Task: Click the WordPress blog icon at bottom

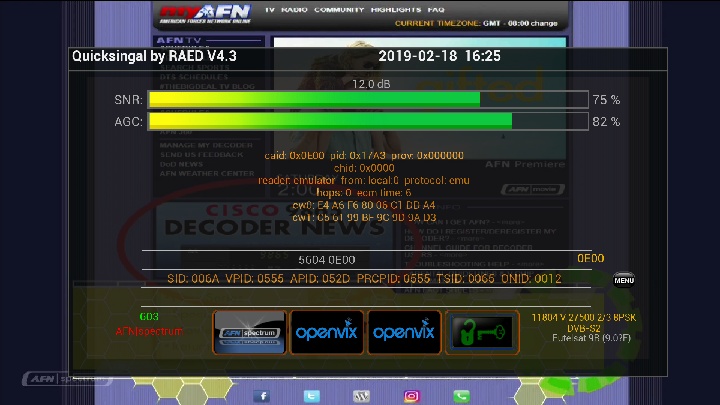Action: click(x=361, y=396)
